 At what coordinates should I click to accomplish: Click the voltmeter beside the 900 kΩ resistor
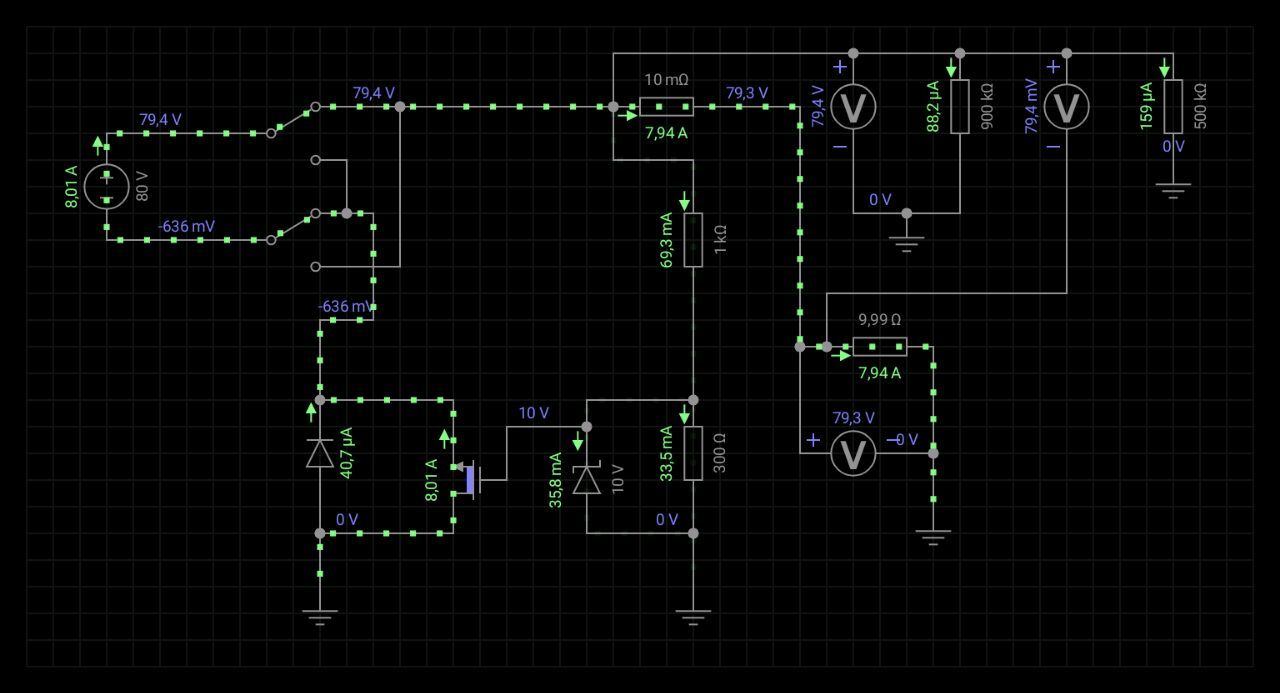coord(853,107)
